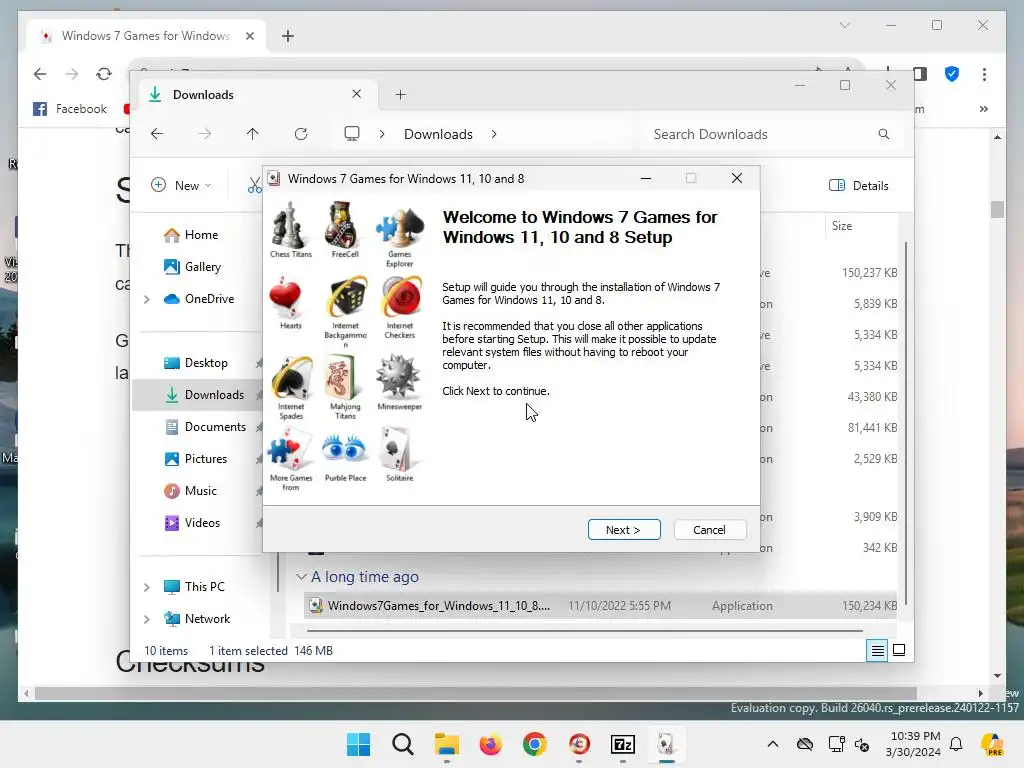Open taskbar Search
The image size is (1024, 768).
403,744
